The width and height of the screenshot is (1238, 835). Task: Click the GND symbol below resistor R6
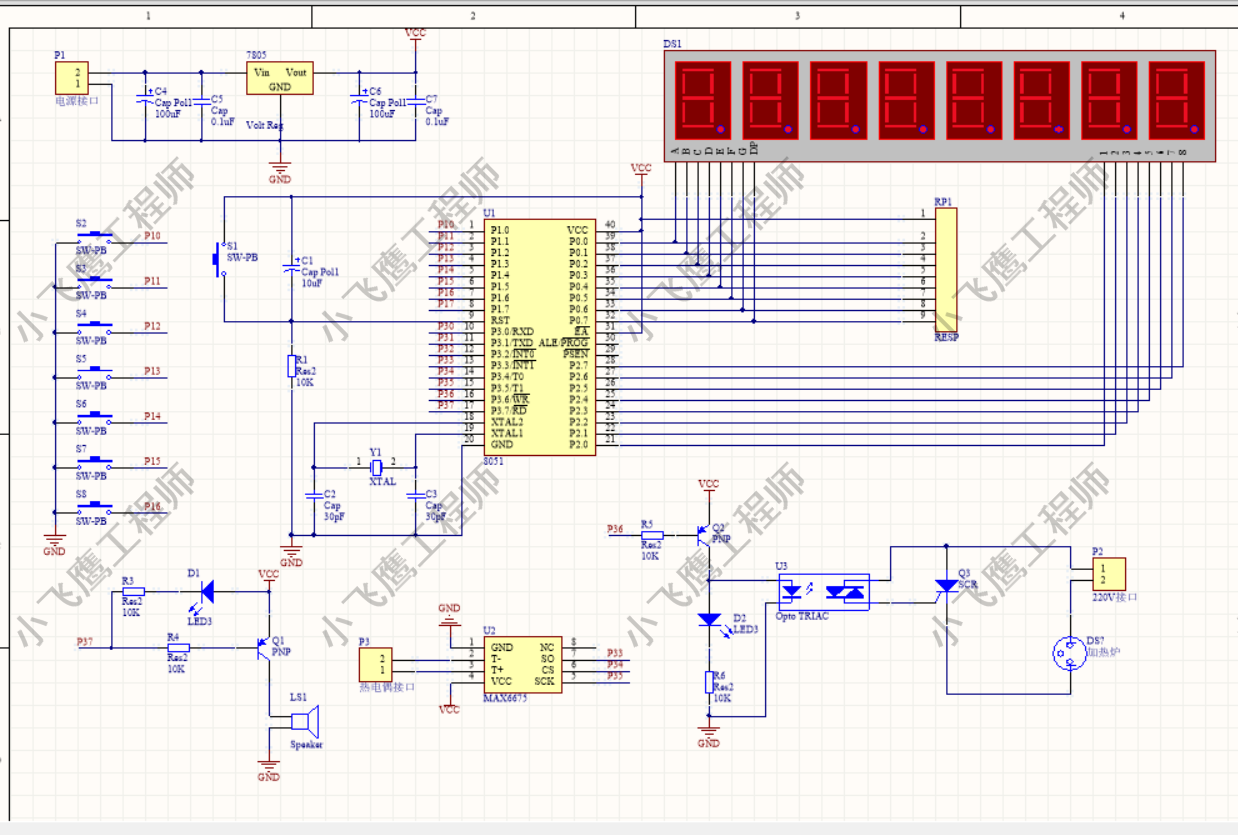click(x=708, y=736)
